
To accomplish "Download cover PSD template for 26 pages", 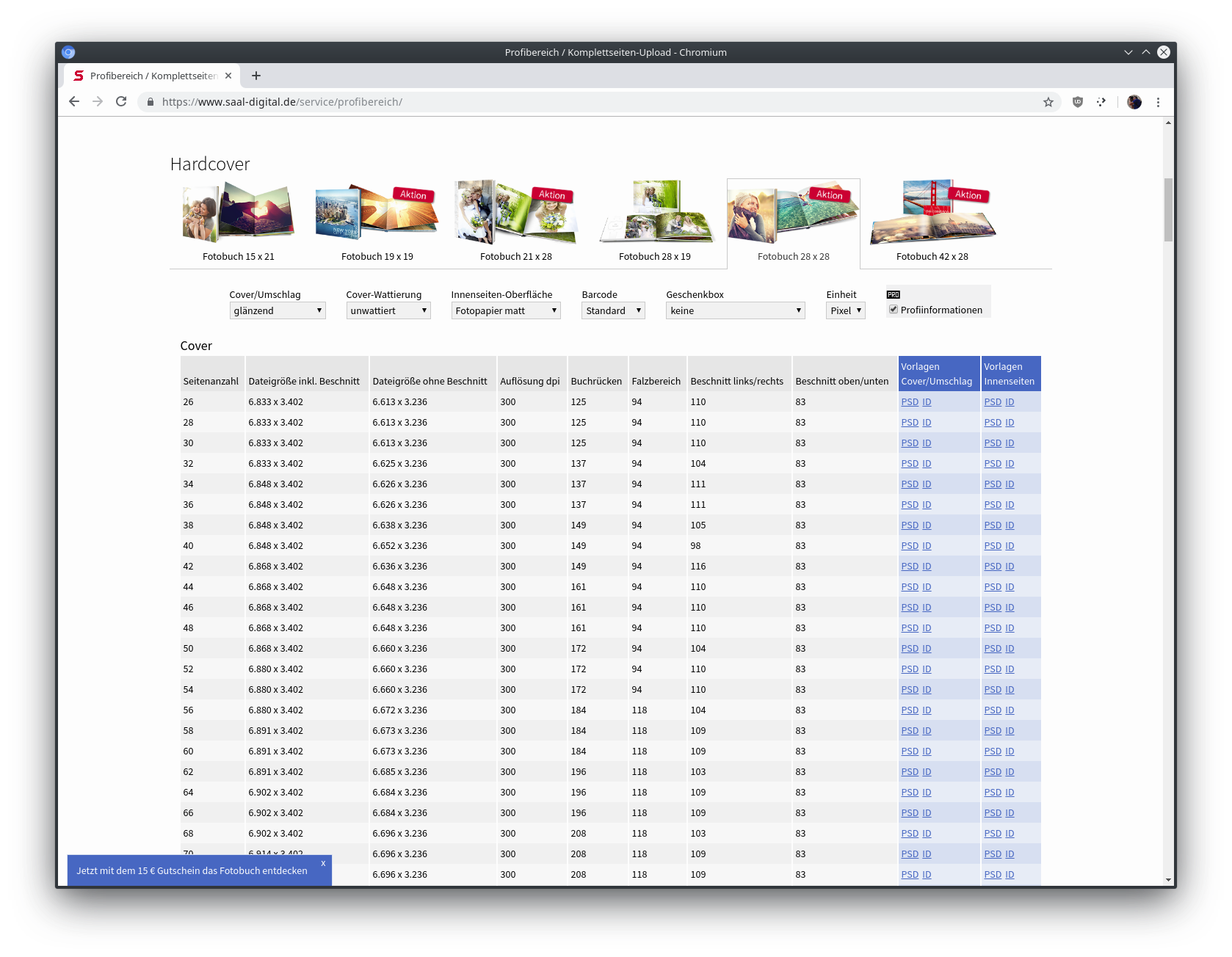I will (910, 402).
